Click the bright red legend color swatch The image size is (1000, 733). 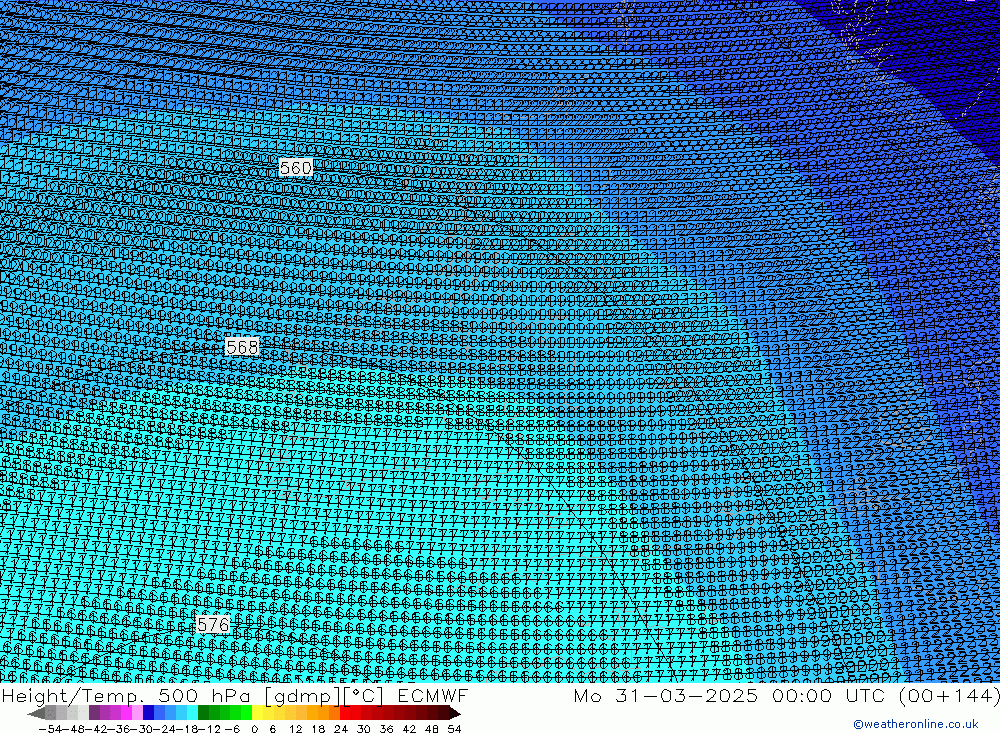[345, 713]
